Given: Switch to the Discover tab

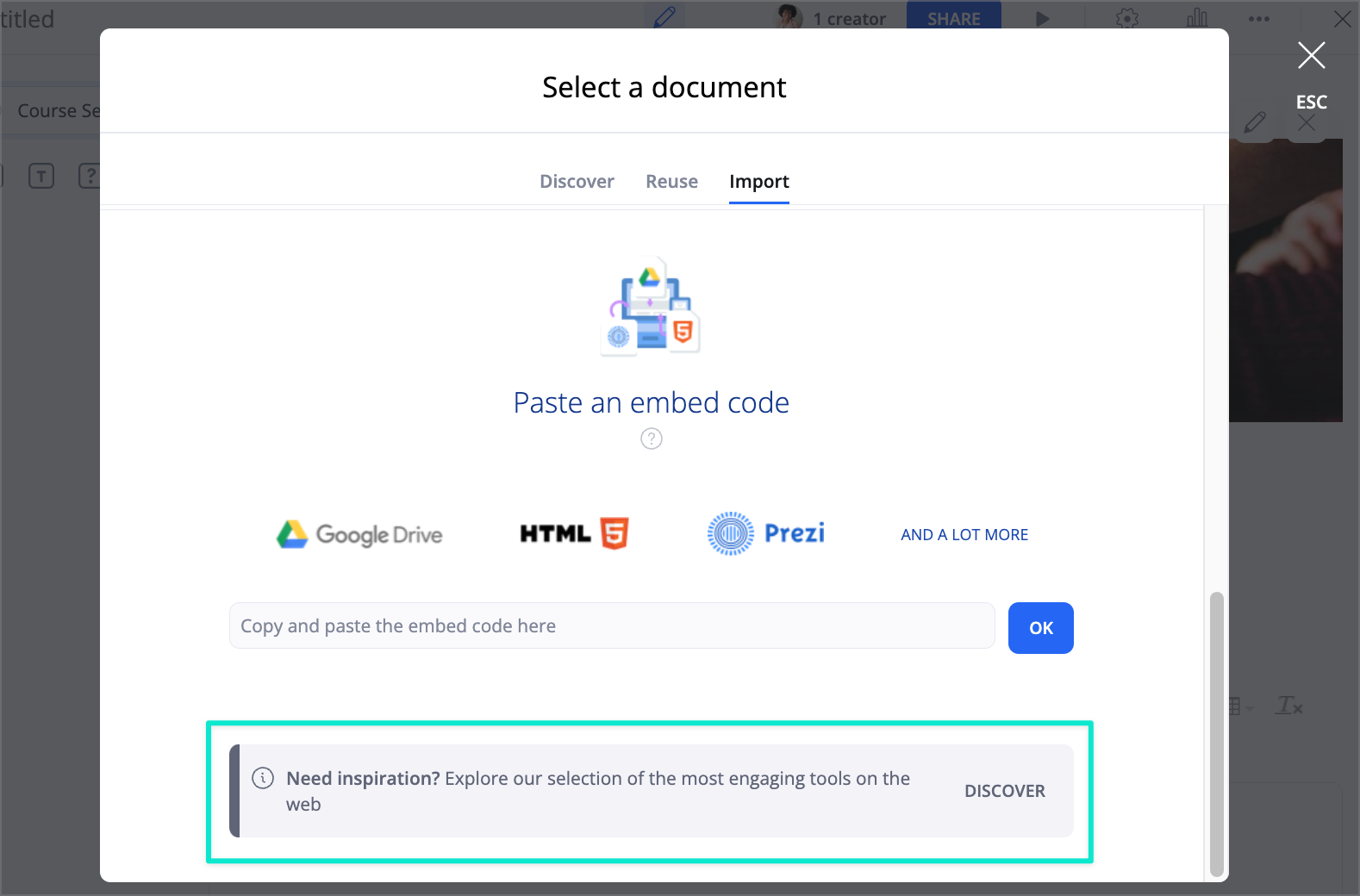Looking at the screenshot, I should [x=577, y=182].
